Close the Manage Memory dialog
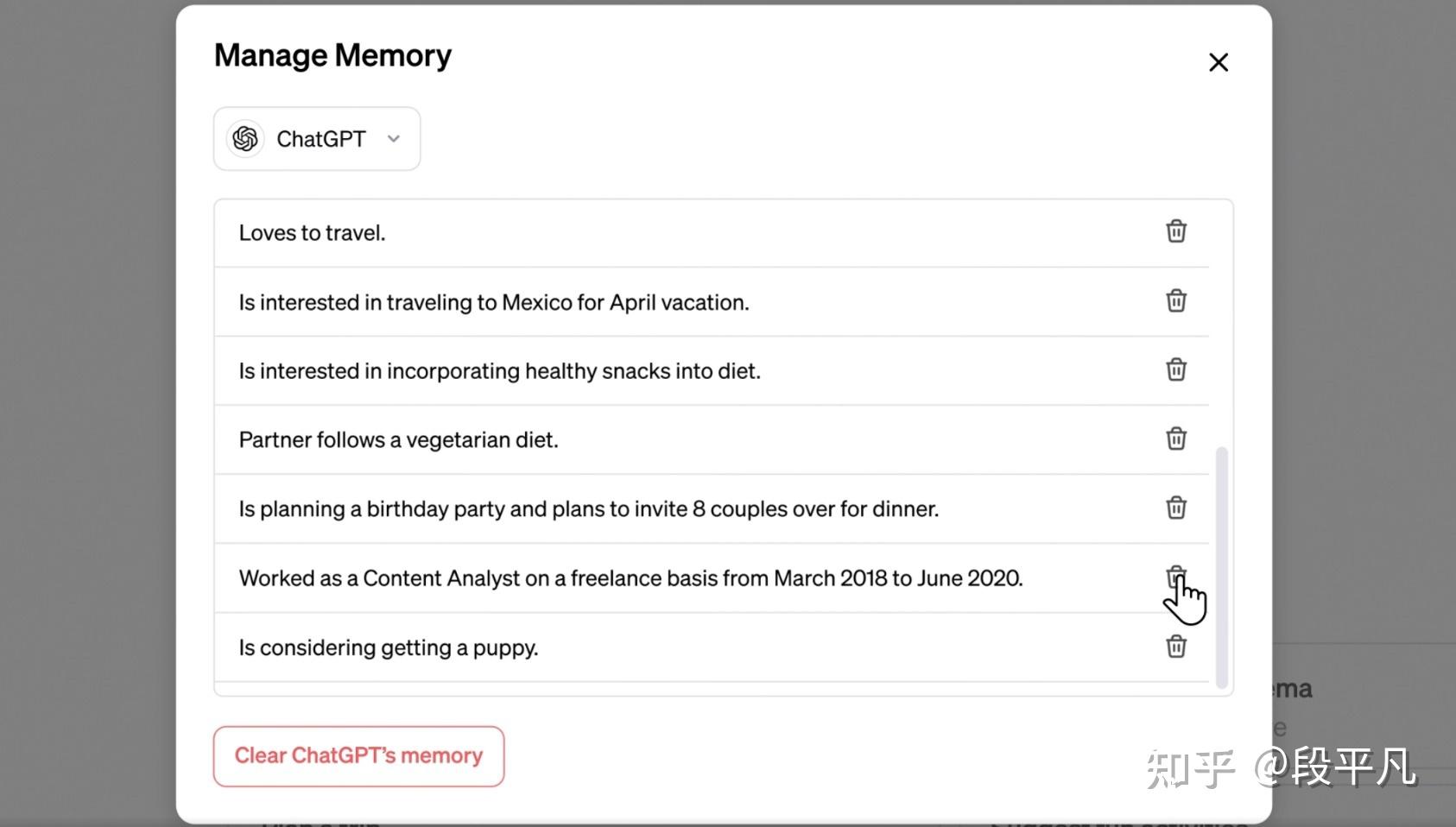1456x827 pixels. [1218, 62]
